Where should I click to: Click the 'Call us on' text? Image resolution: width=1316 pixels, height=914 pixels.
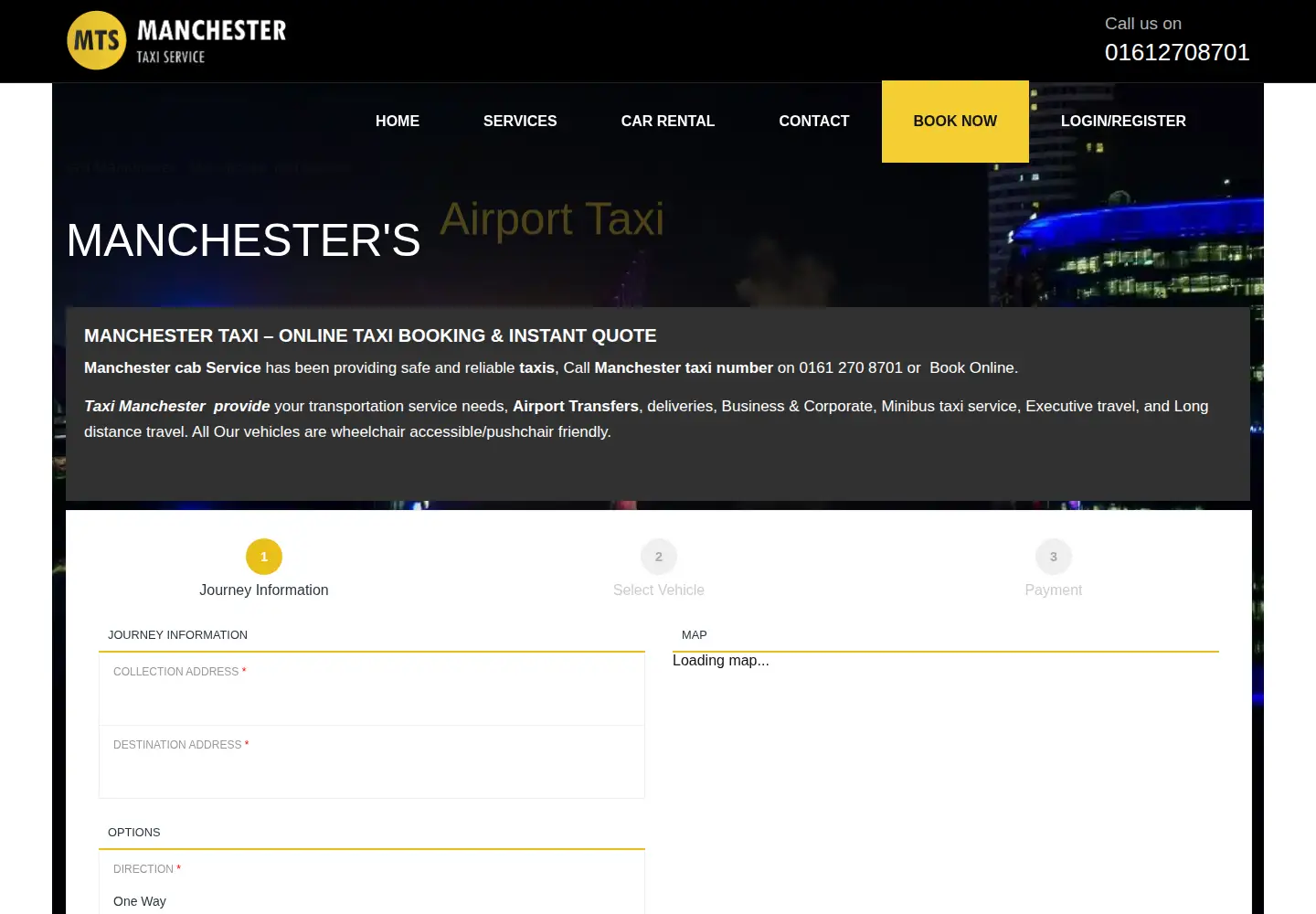[x=1143, y=24]
